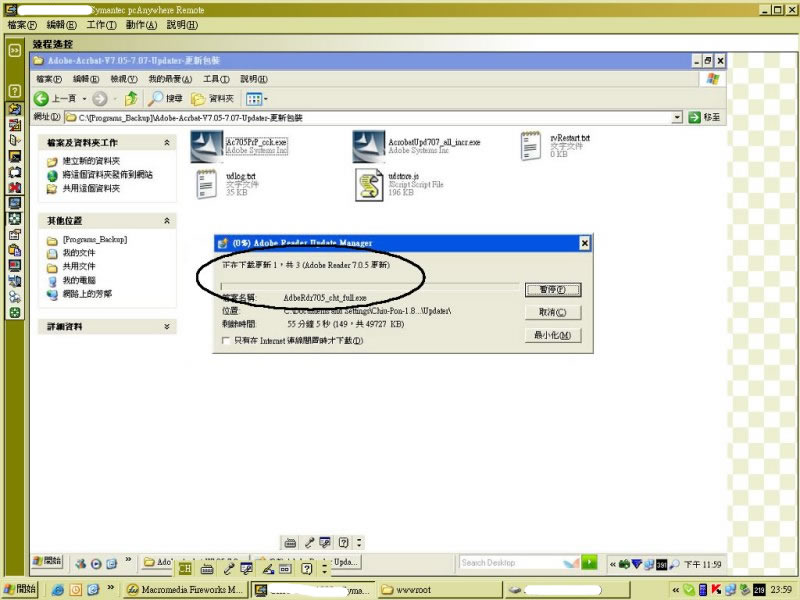The height and width of the screenshot is (600, 800).
Task: Select the rvRestart.txt file icon
Action: [x=531, y=146]
